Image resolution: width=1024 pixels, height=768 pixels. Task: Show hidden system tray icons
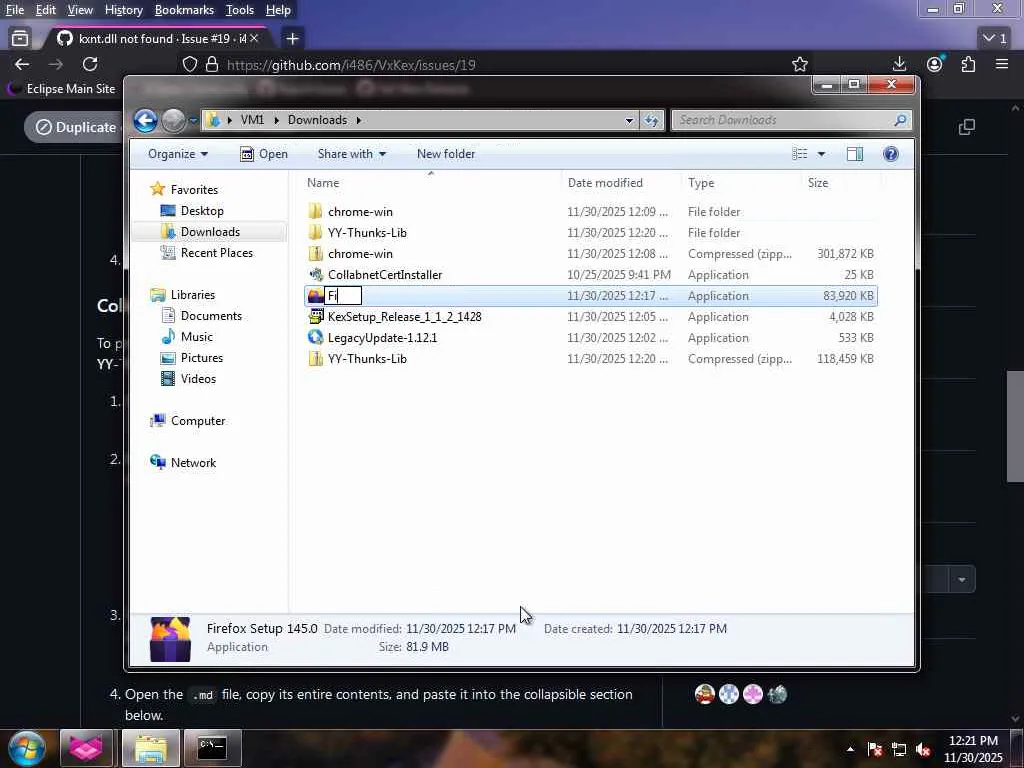(850, 750)
